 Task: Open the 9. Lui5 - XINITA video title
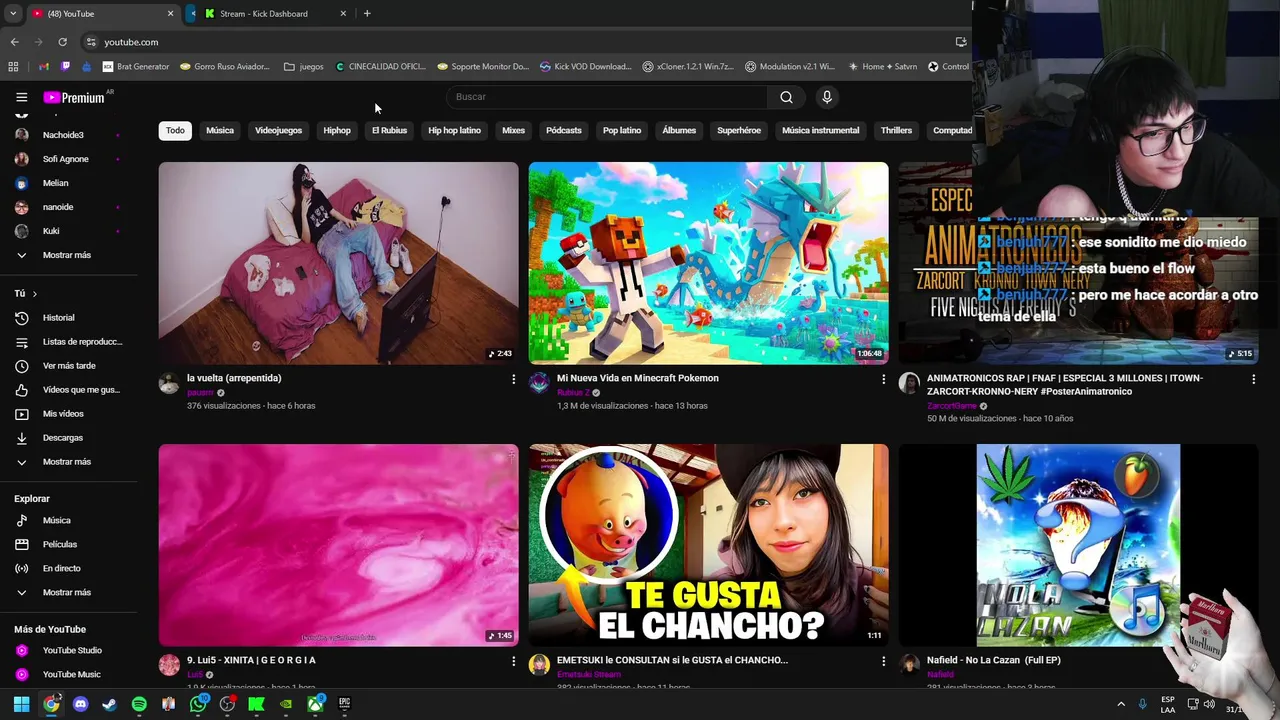click(x=251, y=660)
